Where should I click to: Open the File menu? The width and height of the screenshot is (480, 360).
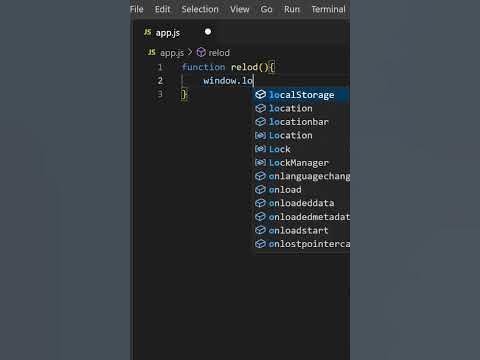coord(137,9)
